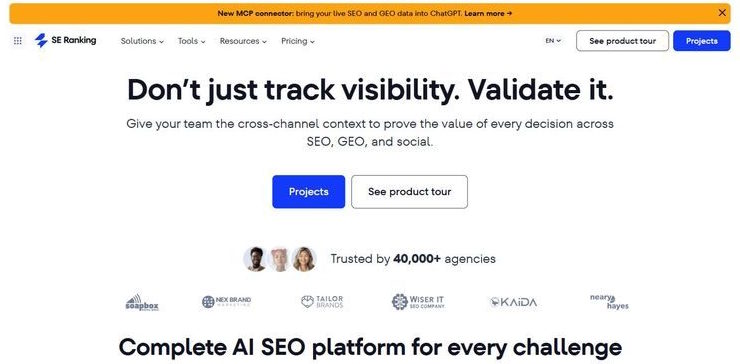Click the blue Projects button in the header
The width and height of the screenshot is (740, 364).
tap(702, 41)
